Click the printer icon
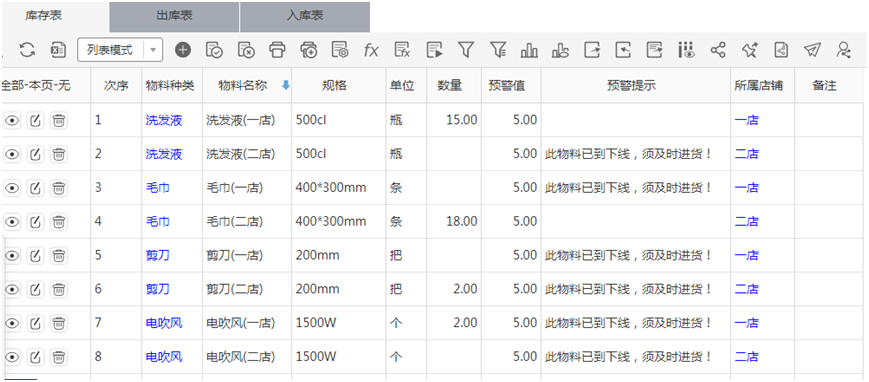Viewport: 869px width, 382px height. pyautogui.click(x=277, y=50)
